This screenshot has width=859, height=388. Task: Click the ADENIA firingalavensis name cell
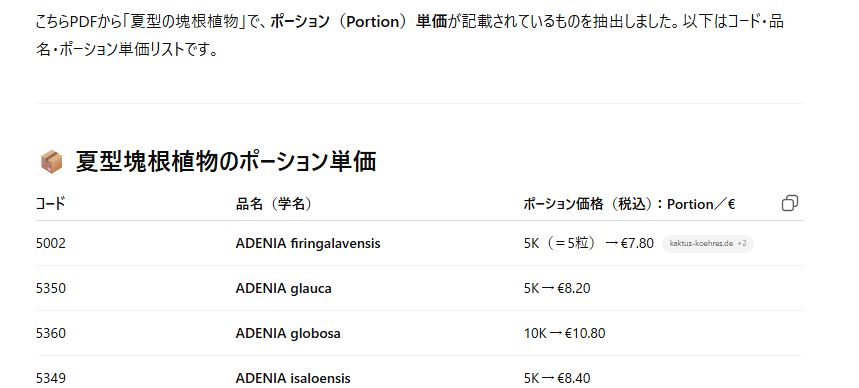point(308,243)
